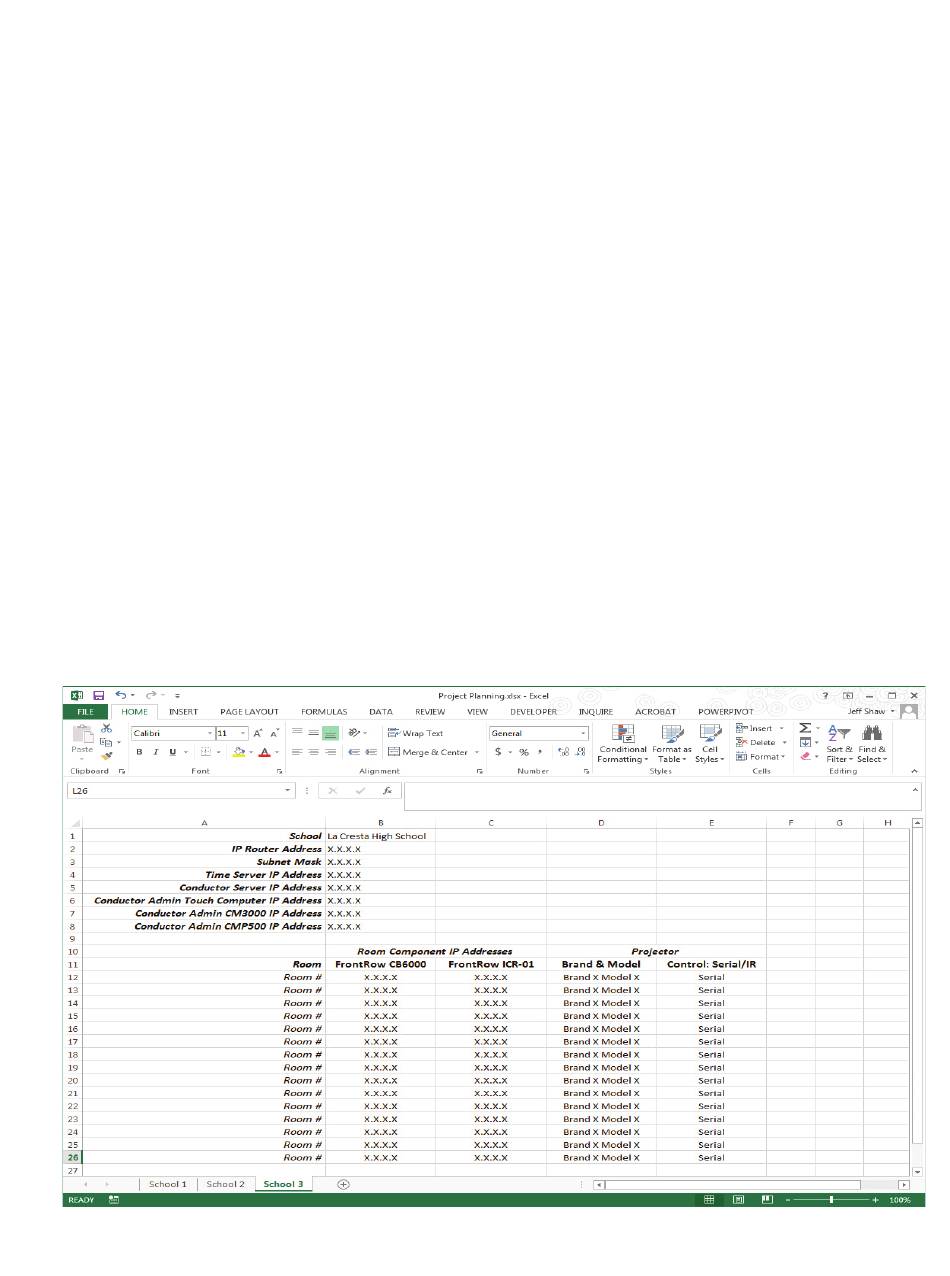
Task: Toggle Underline formatting
Action: (x=172, y=752)
